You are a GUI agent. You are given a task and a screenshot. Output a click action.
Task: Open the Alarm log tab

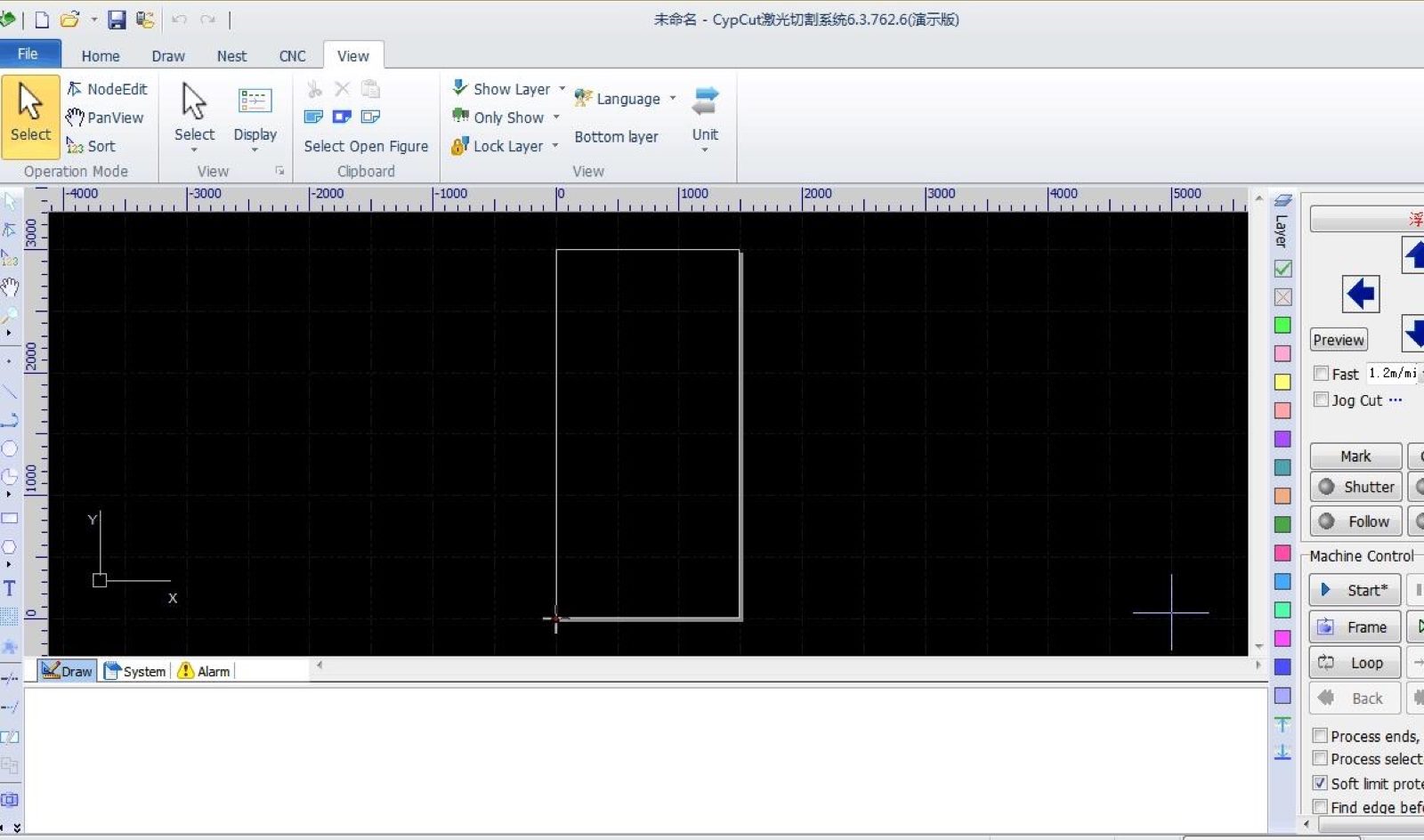tap(204, 671)
